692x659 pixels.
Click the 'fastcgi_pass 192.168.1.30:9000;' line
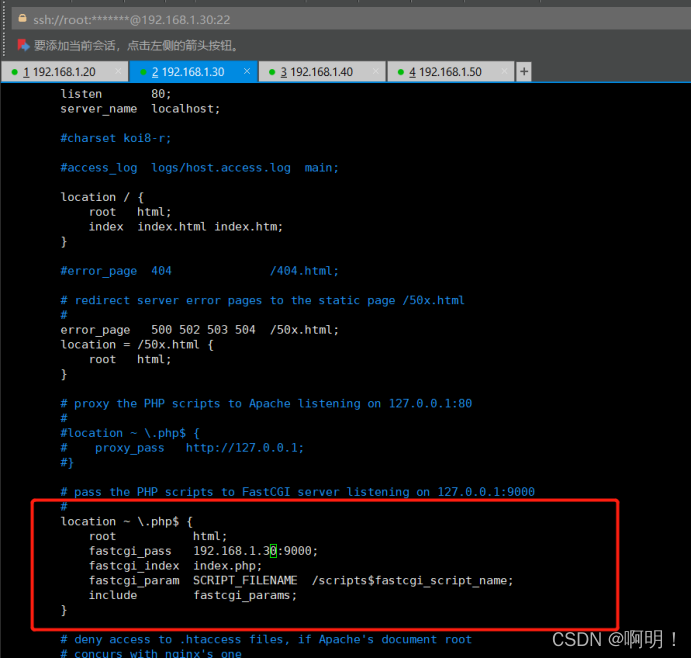tap(203, 551)
